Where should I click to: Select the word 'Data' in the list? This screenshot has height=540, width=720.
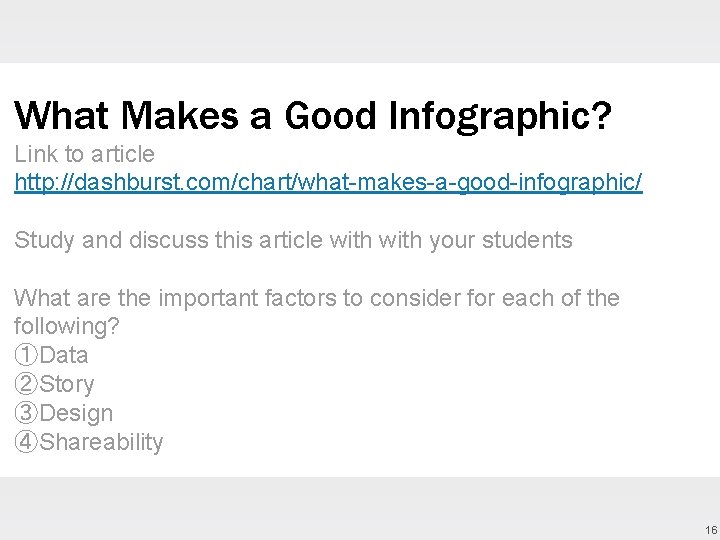tap(64, 355)
